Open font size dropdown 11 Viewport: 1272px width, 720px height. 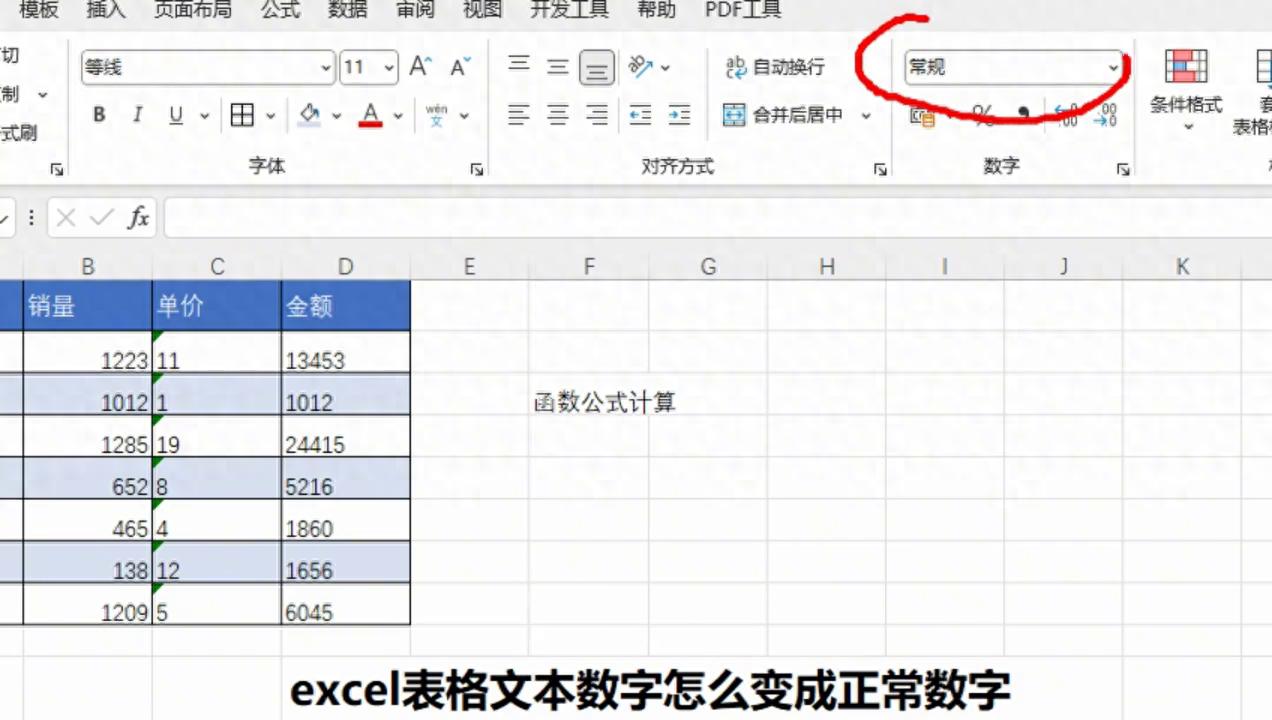pyautogui.click(x=389, y=68)
